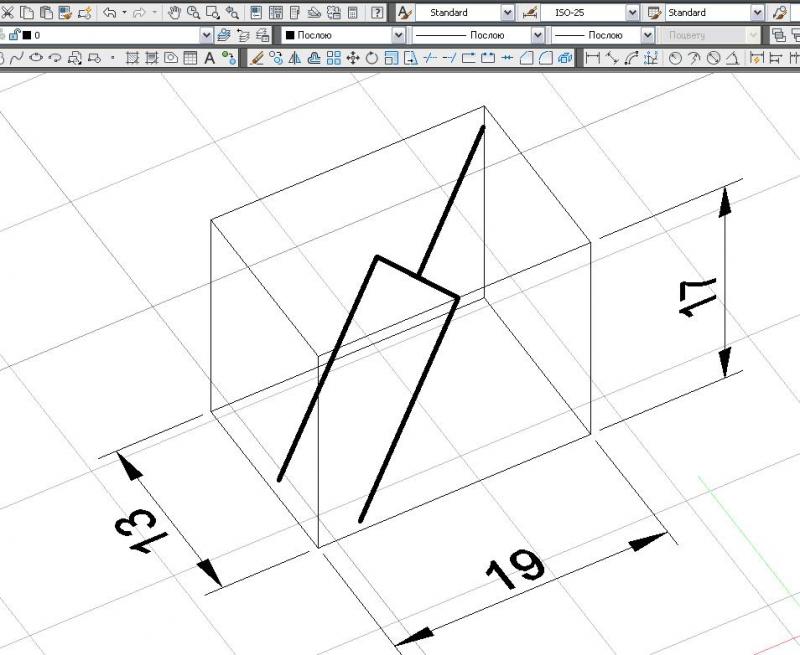Select the Linear dimension tool
800x655 pixels.
592,58
